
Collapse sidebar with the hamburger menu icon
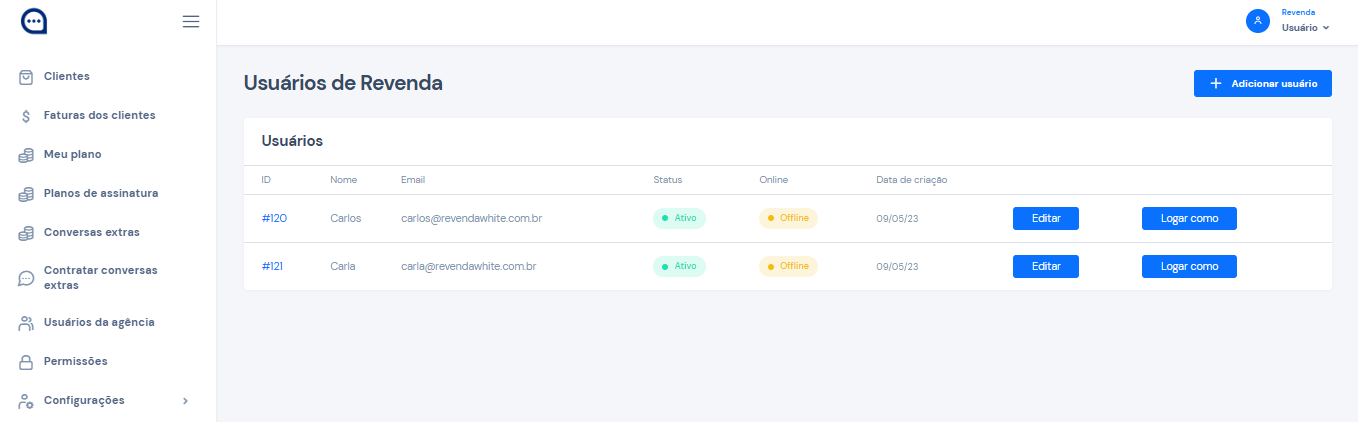pyautogui.click(x=191, y=21)
